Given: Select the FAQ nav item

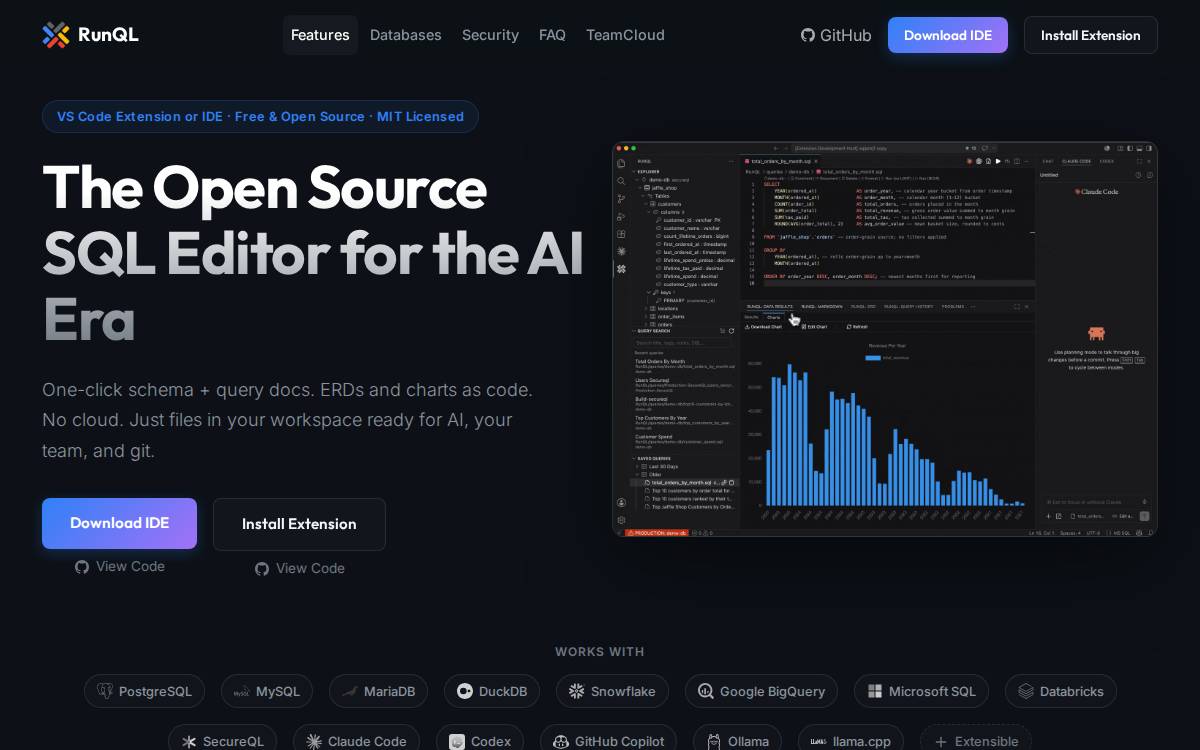Looking at the screenshot, I should [x=552, y=35].
